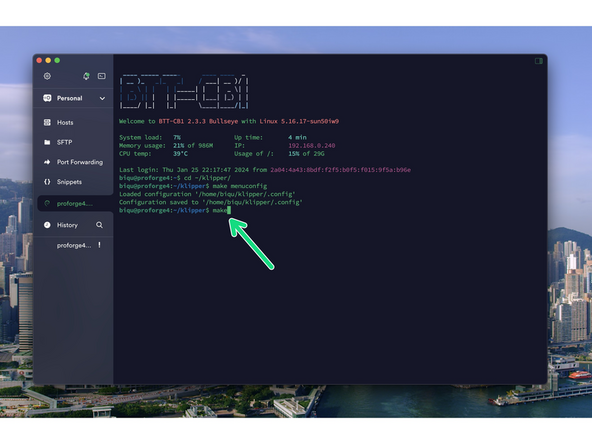The width and height of the screenshot is (592, 444).
Task: Click the Snippets braces icon
Action: [x=47, y=182]
